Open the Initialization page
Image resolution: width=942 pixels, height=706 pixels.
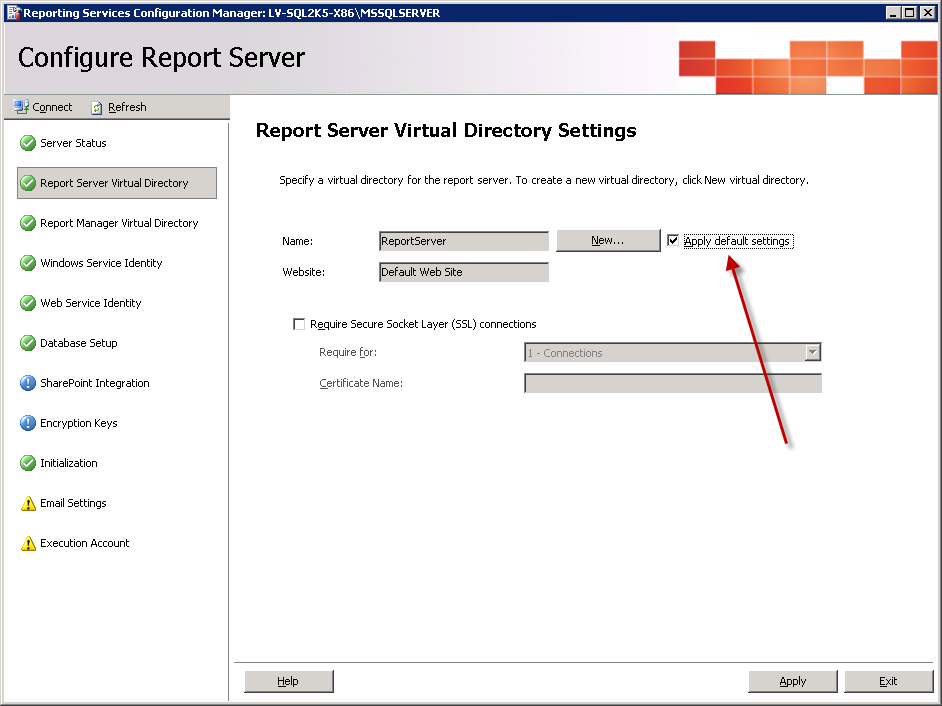pyautogui.click(x=69, y=463)
